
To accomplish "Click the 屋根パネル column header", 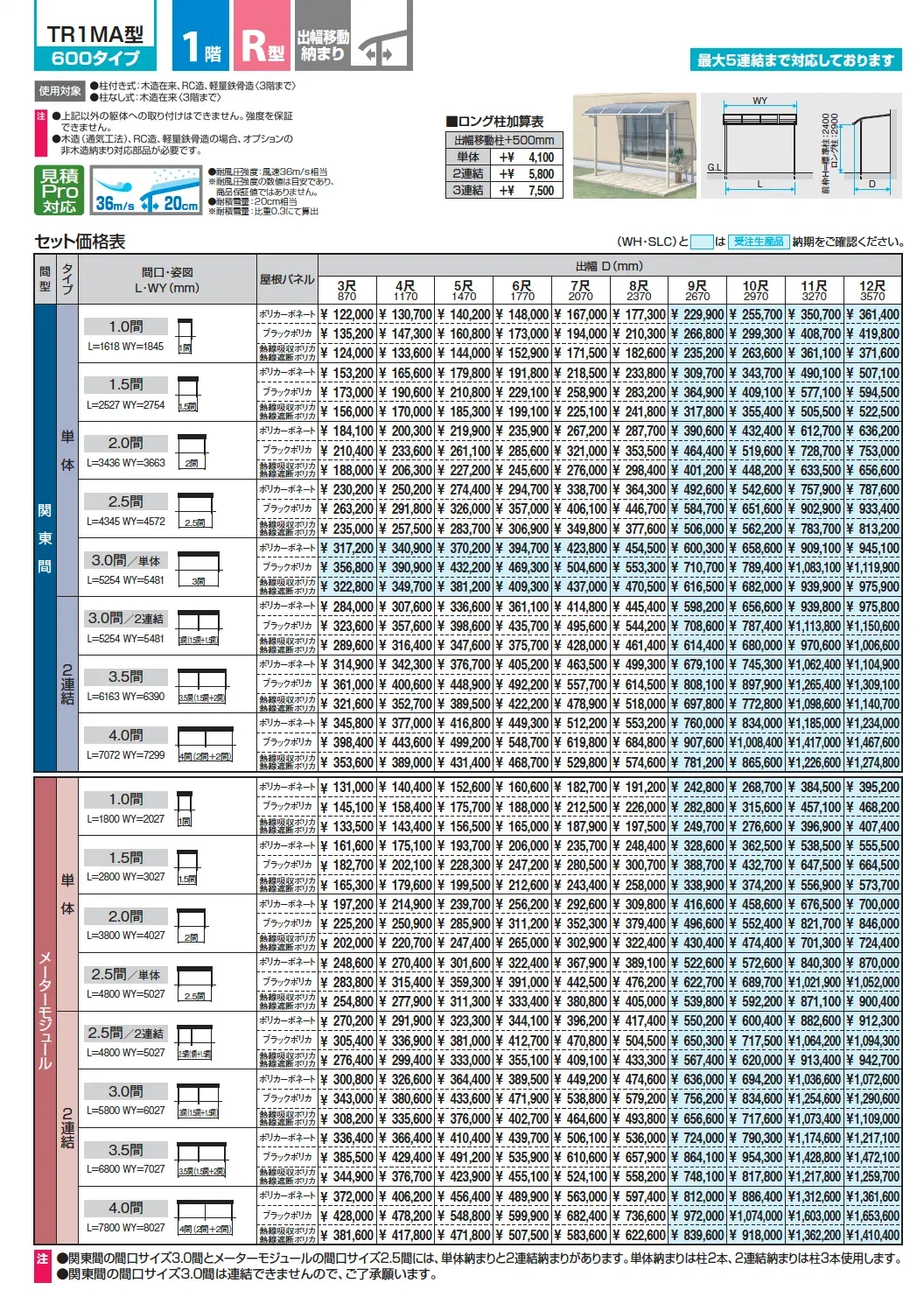I will click(x=287, y=279).
